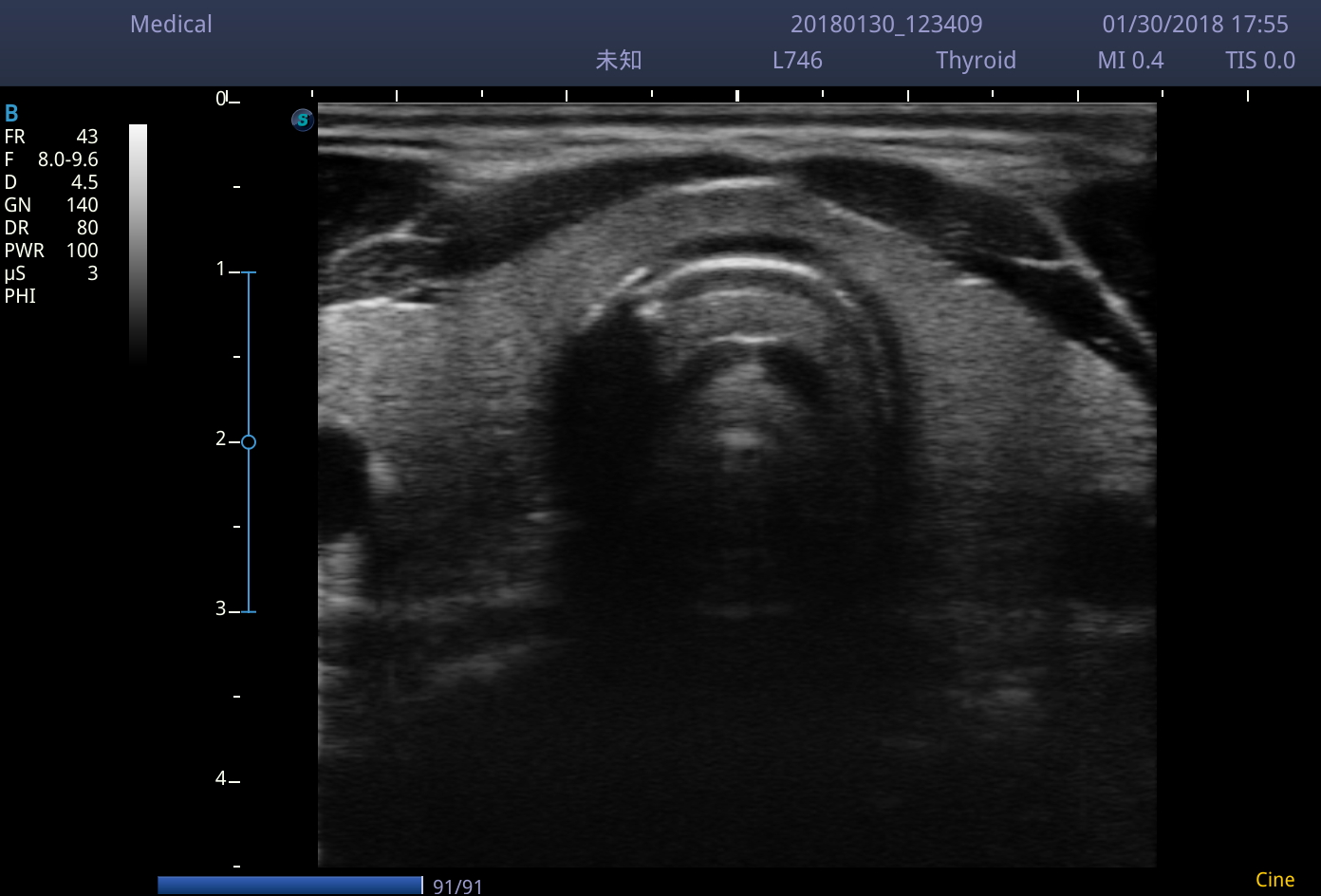Viewport: 1321px width, 896px height.
Task: Click the GN 140 gain parameter
Action: click(51, 205)
